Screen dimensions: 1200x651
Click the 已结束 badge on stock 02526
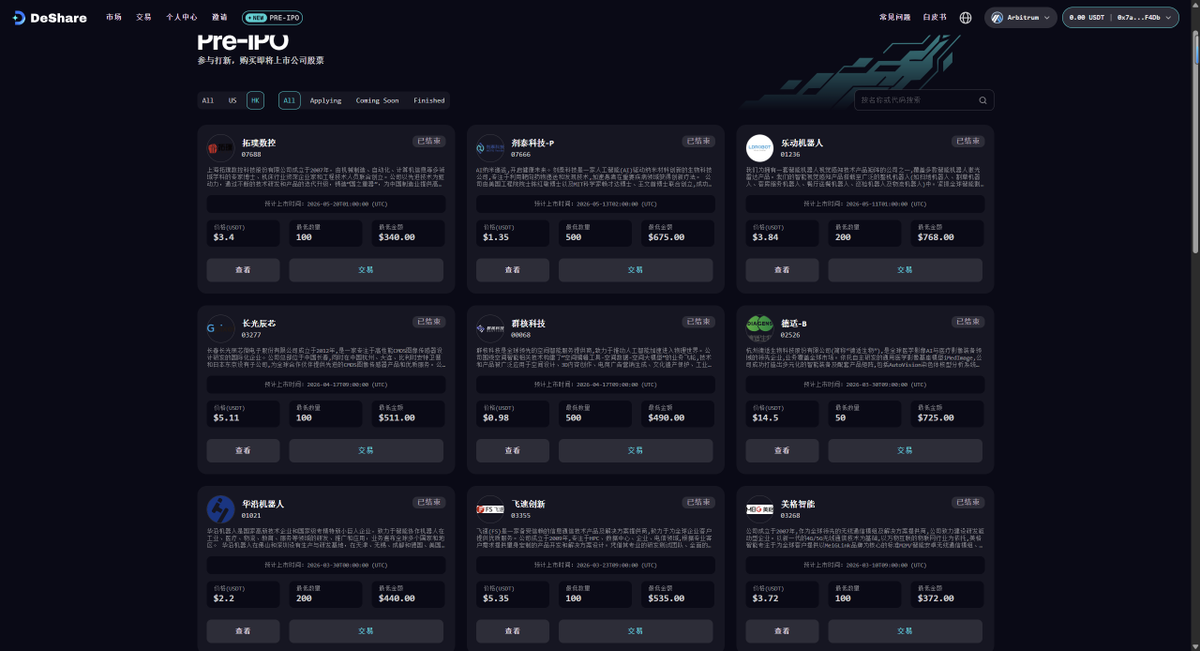coord(968,322)
